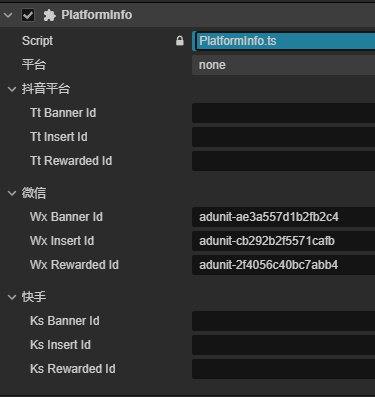Image resolution: width=375 pixels, height=397 pixels.
Task: Open the 平台 dropdown showing none
Action: tap(284, 65)
